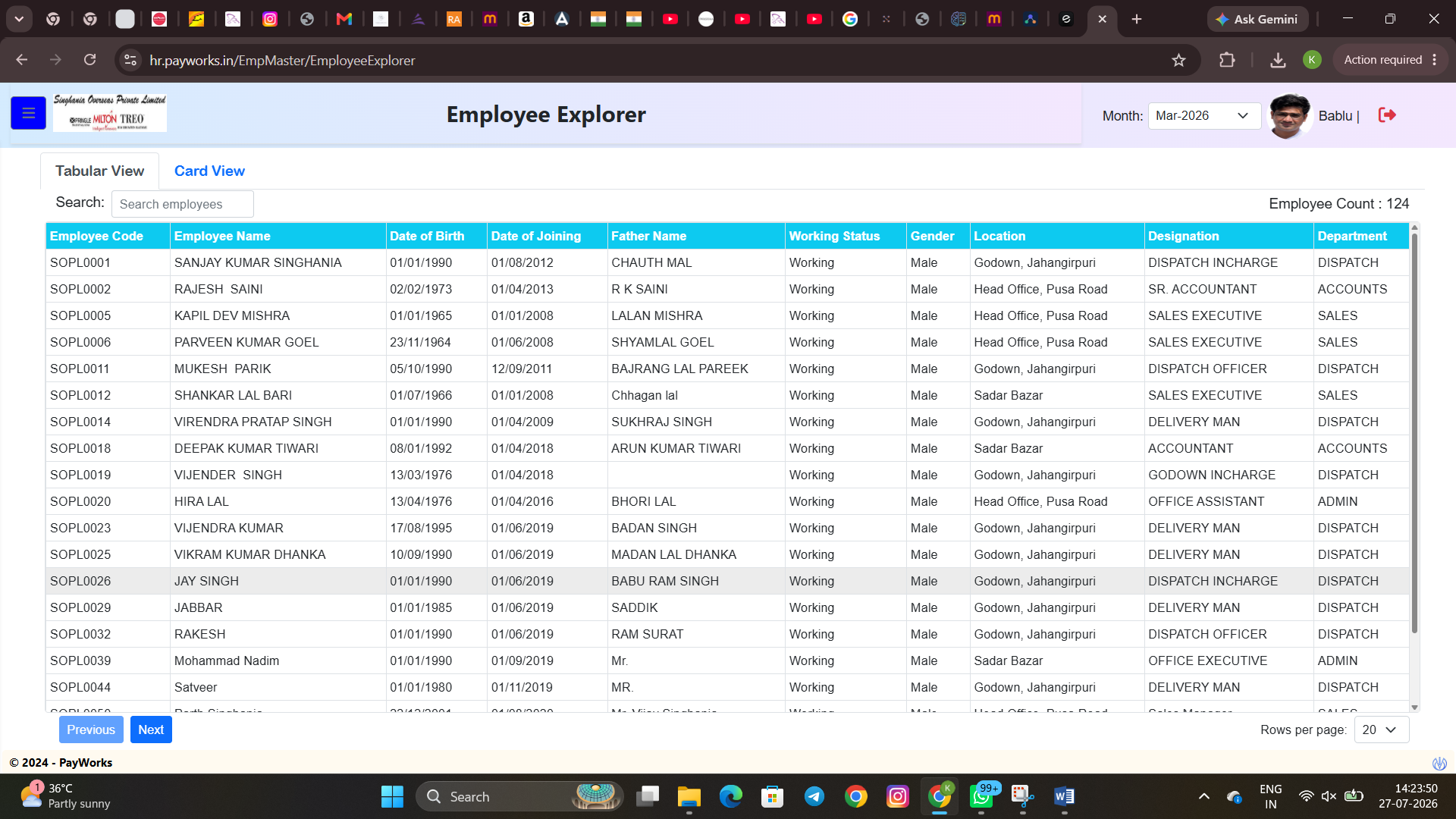Open Microsoft Word from taskbar
Image resolution: width=1456 pixels, height=819 pixels.
[1064, 796]
